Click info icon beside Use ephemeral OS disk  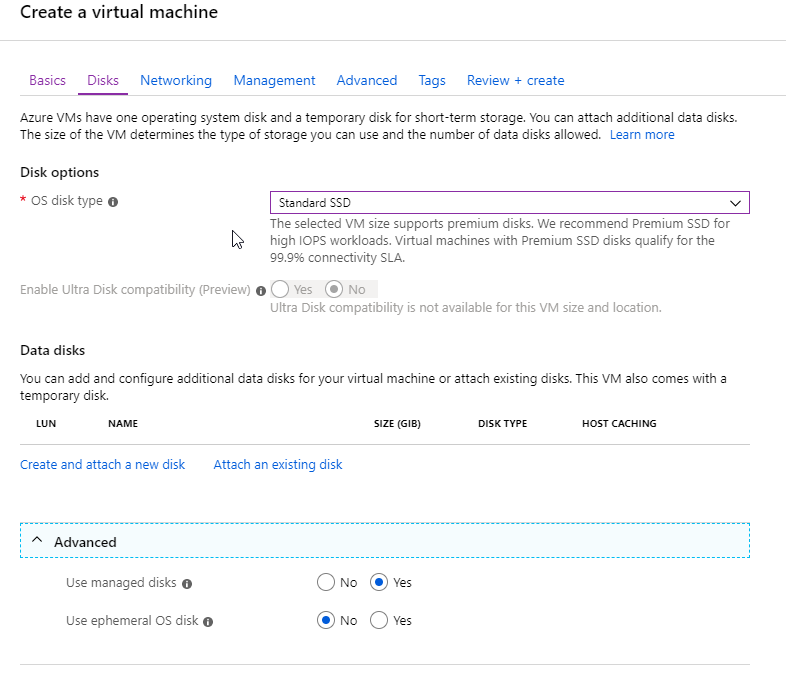(x=208, y=622)
